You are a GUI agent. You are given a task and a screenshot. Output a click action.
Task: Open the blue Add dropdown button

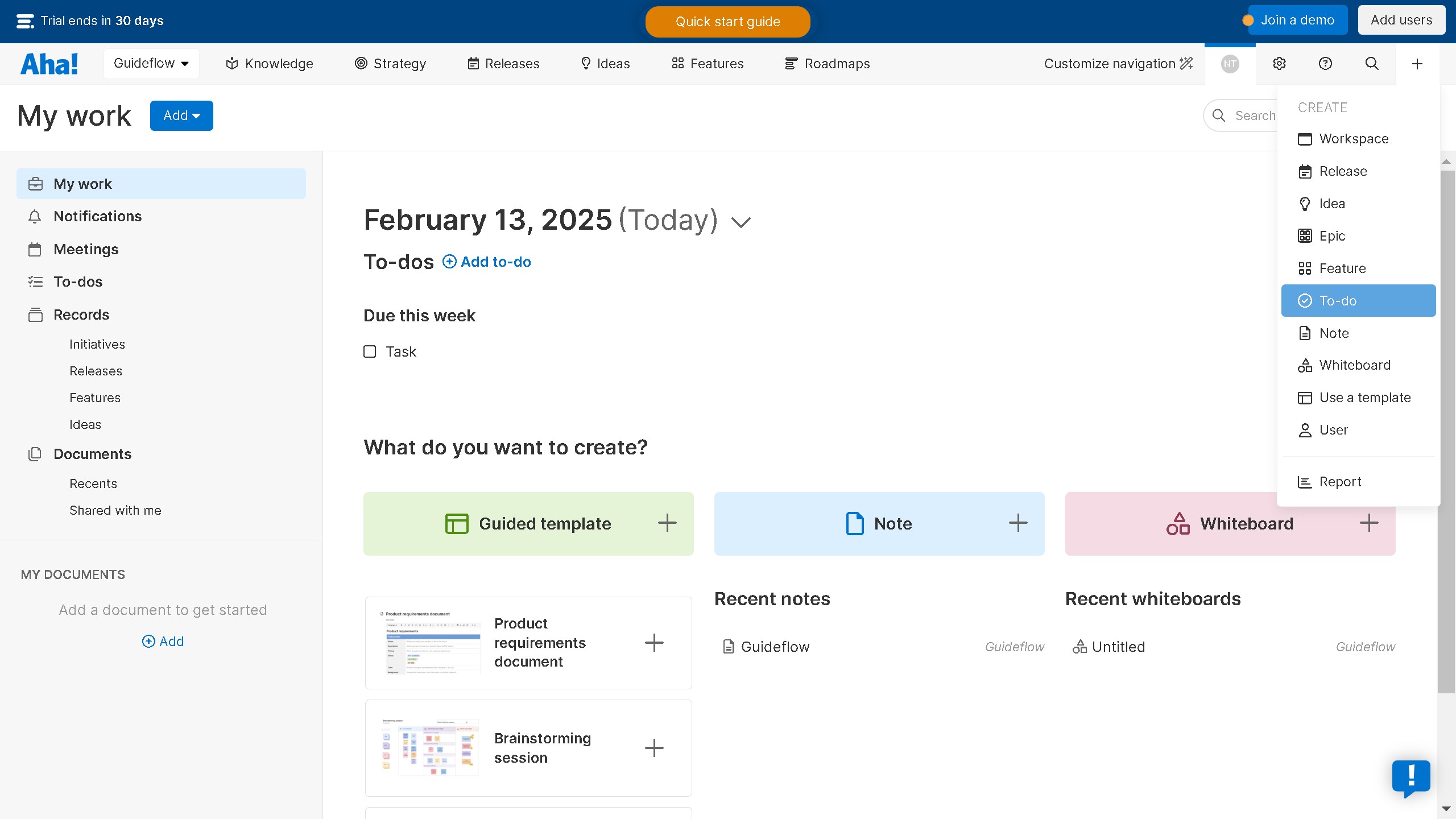coord(181,115)
